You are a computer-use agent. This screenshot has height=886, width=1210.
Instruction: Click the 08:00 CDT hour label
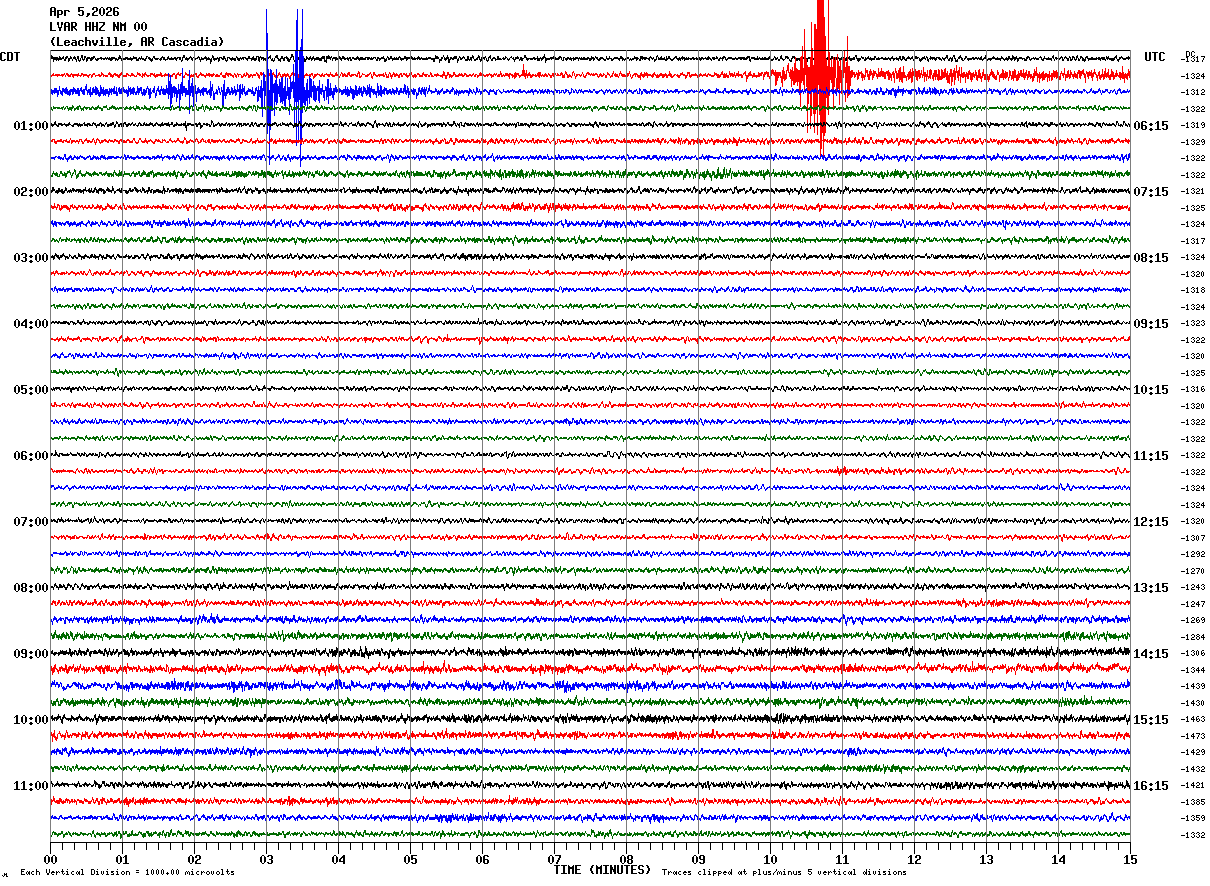click(31, 587)
